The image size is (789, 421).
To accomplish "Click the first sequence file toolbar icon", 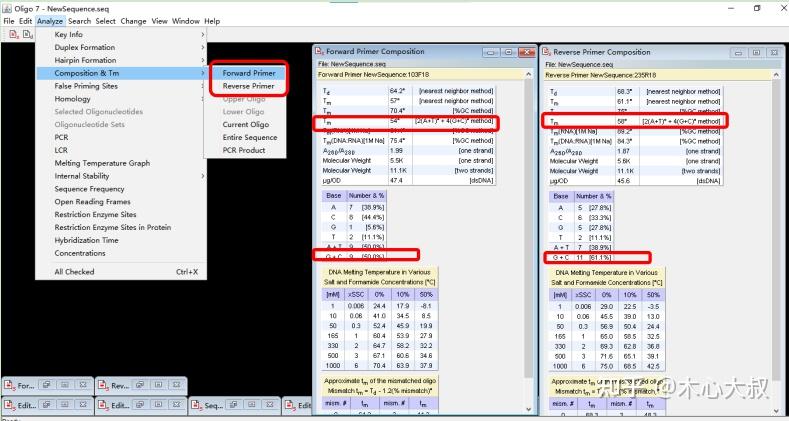I will (14, 35).
